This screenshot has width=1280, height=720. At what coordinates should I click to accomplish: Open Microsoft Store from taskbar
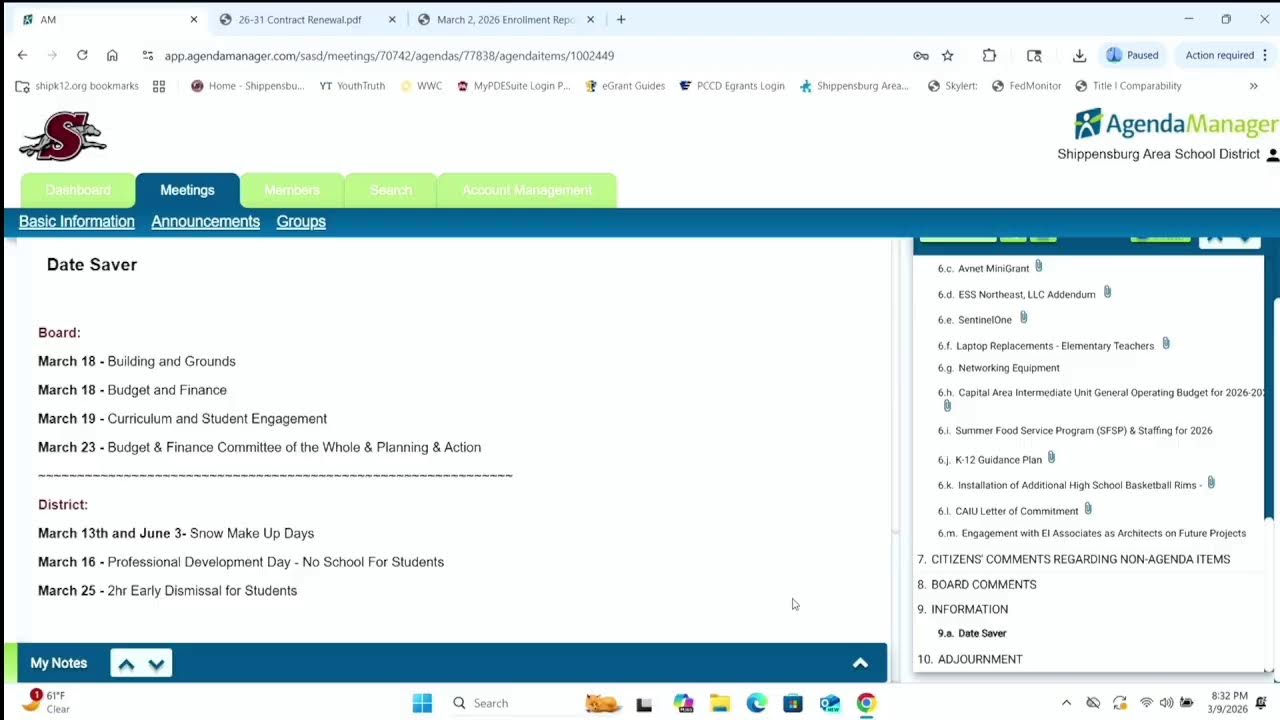coord(793,703)
